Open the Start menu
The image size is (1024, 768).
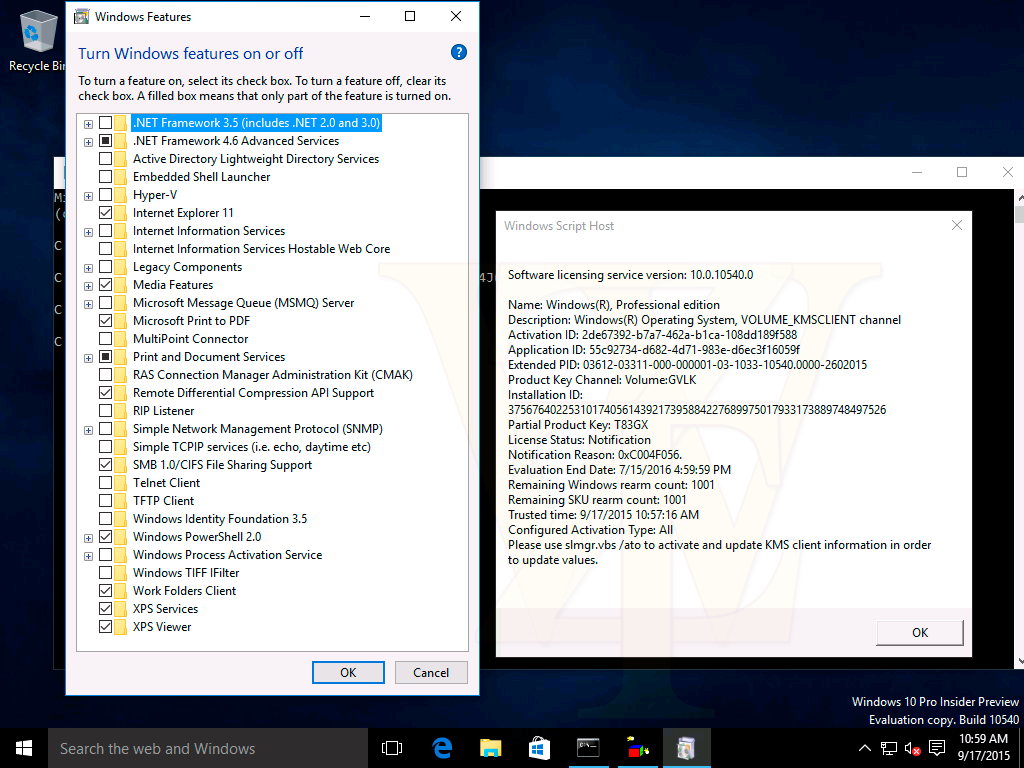coord(24,748)
